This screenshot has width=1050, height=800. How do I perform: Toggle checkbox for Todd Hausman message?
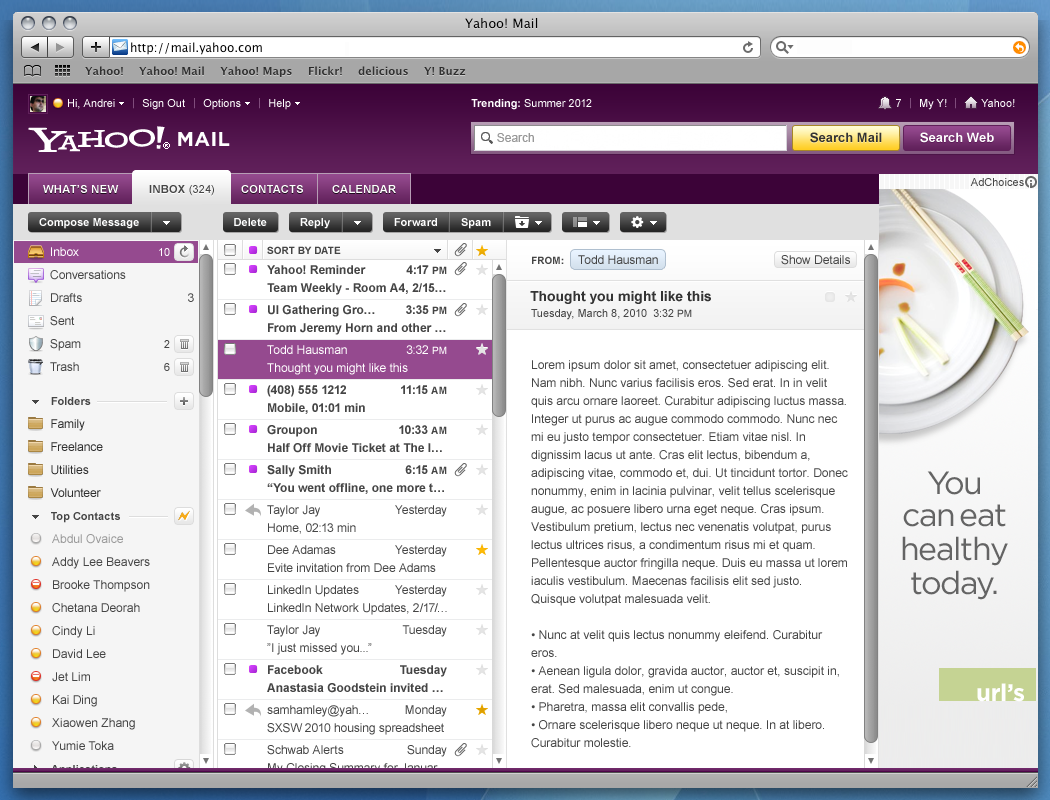coord(230,349)
